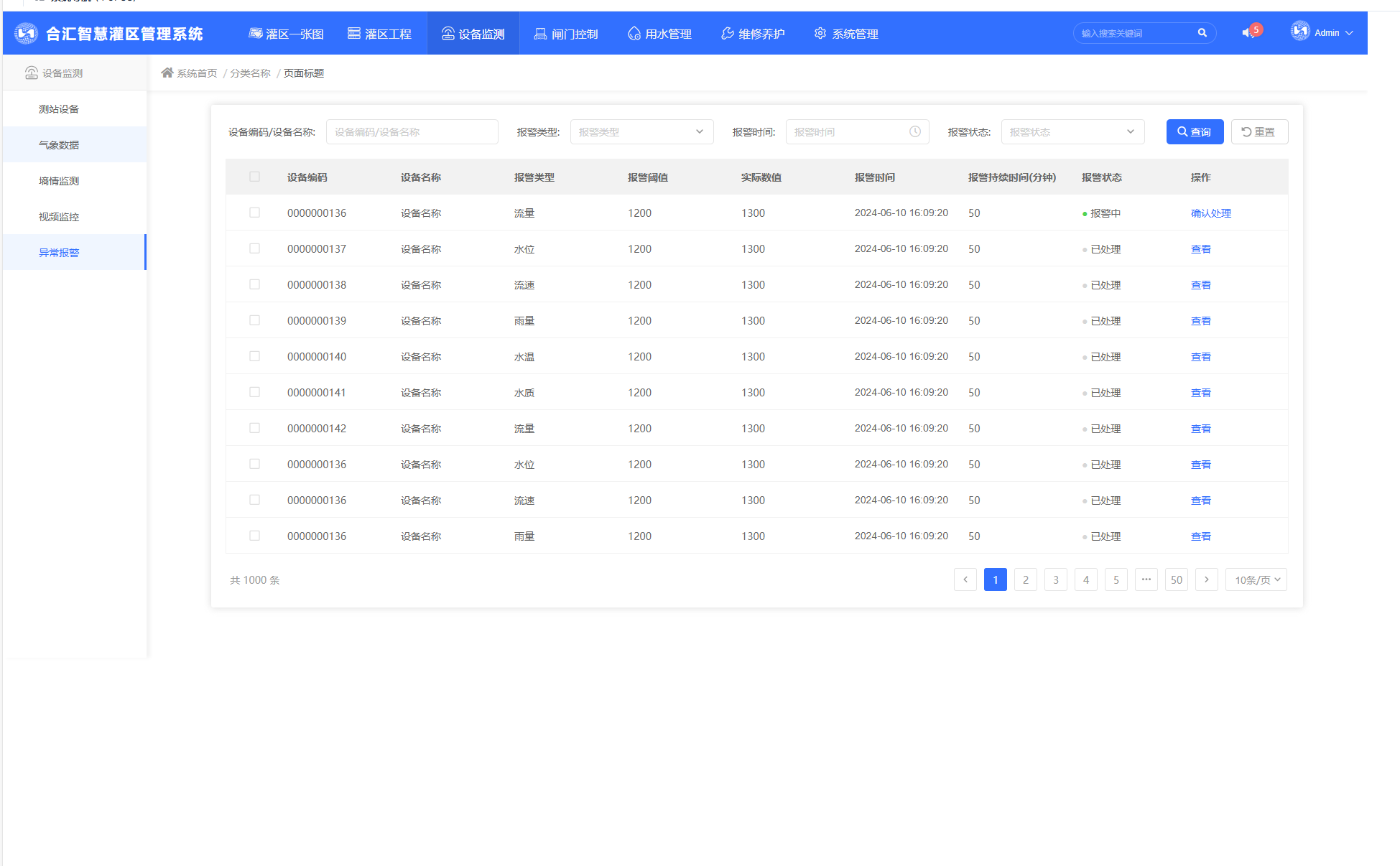Click the blue 查询 button

1195,131
